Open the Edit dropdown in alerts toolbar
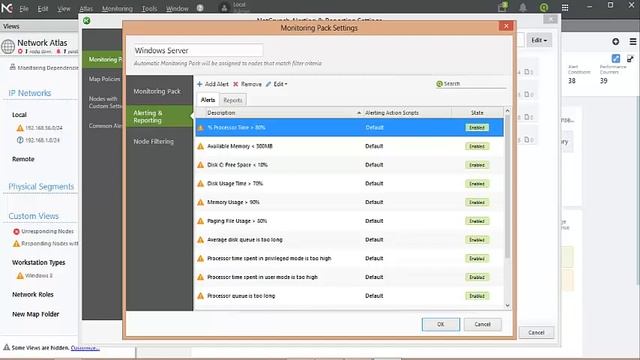 (x=277, y=84)
